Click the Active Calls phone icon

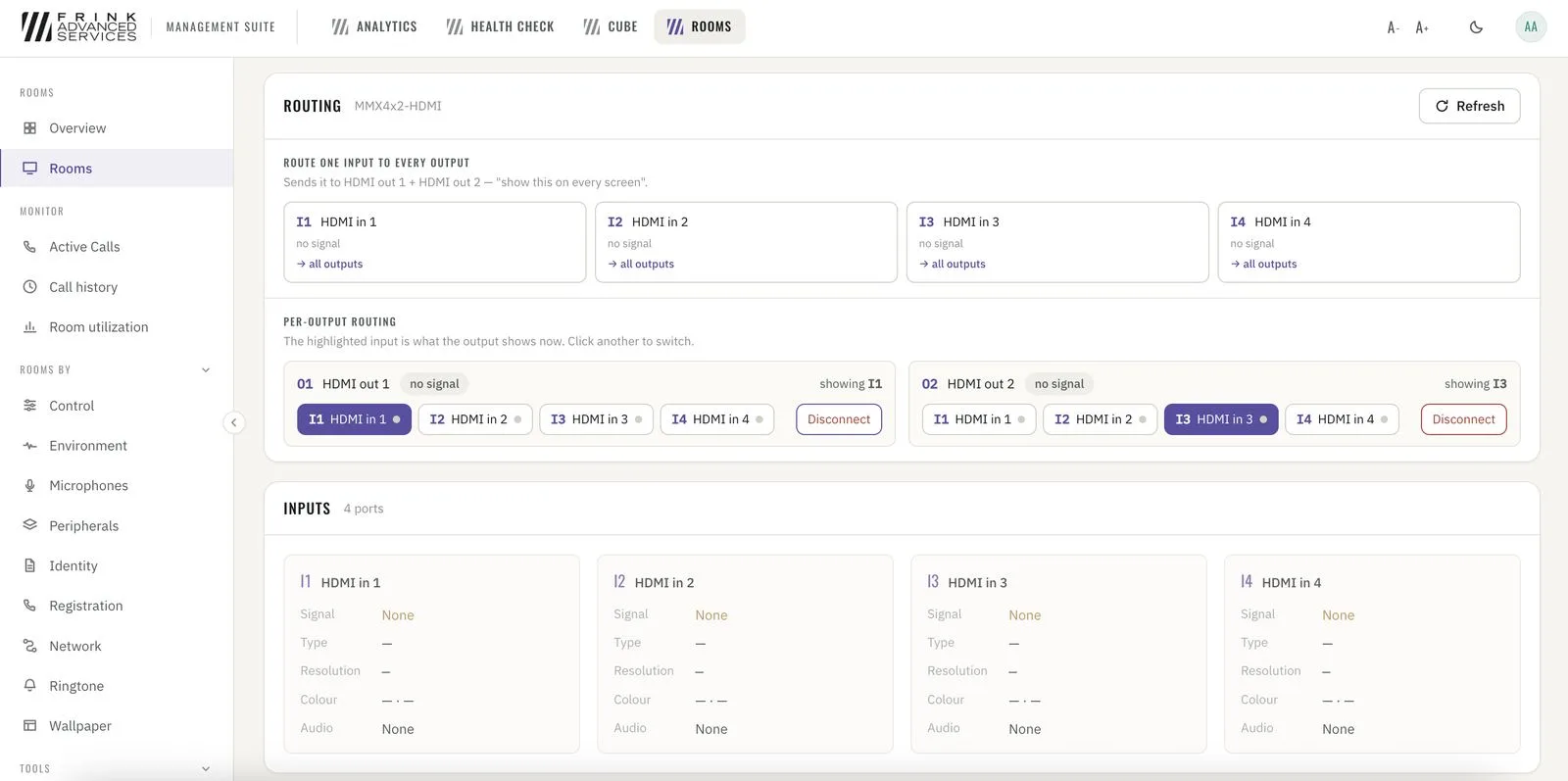pyautogui.click(x=30, y=247)
